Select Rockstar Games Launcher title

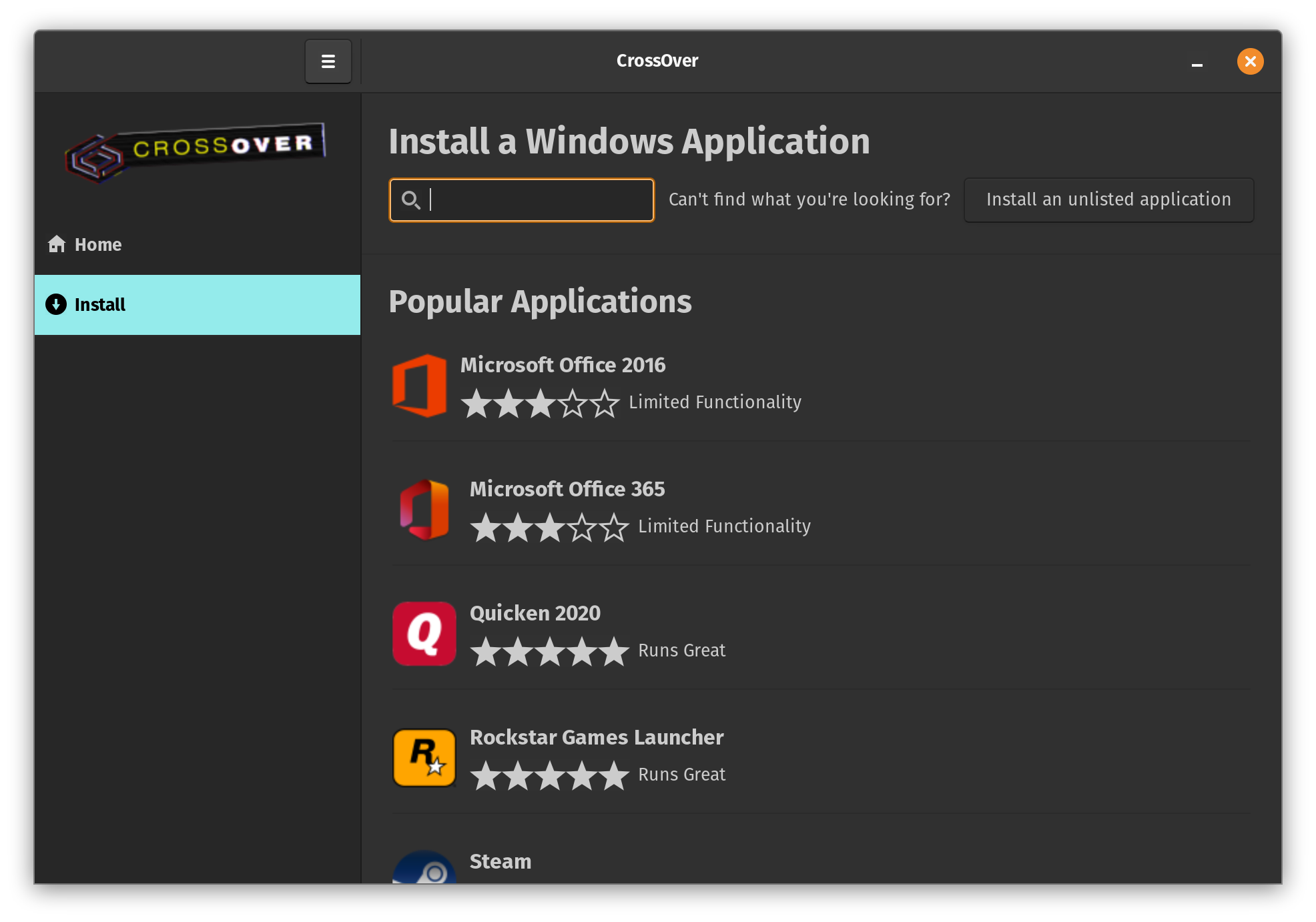[597, 737]
